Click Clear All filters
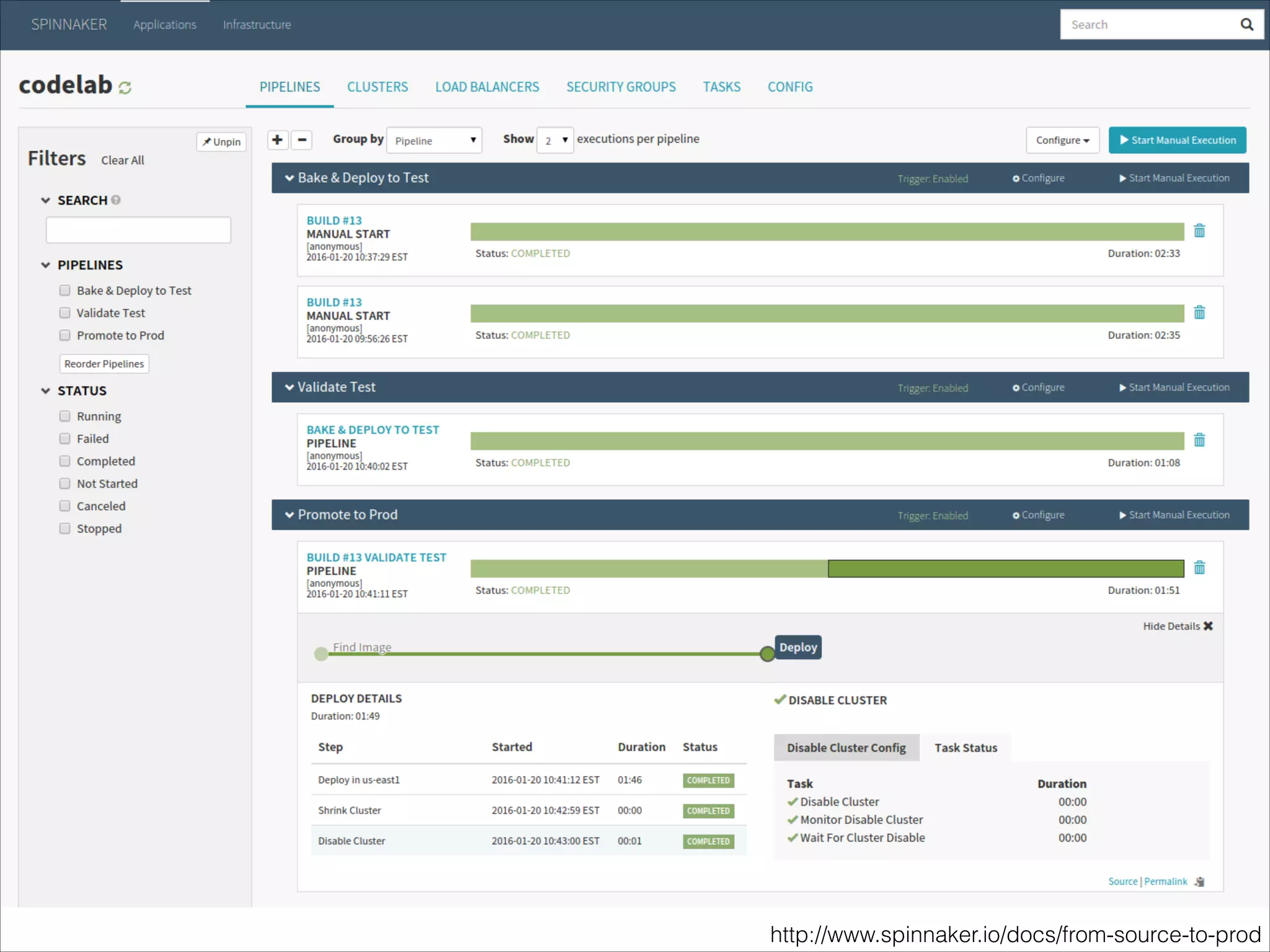Screen dimensions: 1270x952 pos(122,161)
